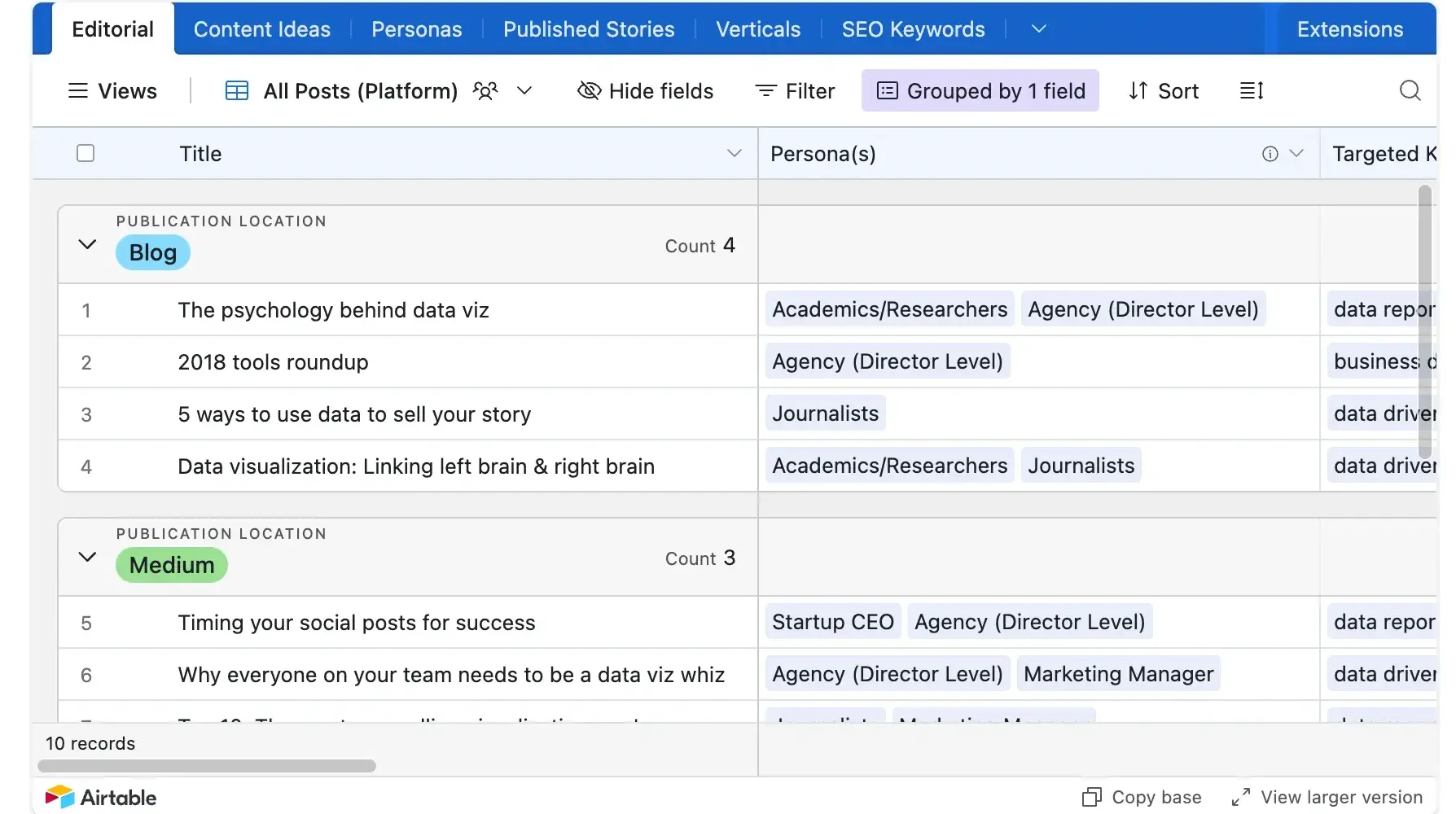The image size is (1456, 814).
Task: Click the blue Blog group tag
Action: click(x=153, y=252)
